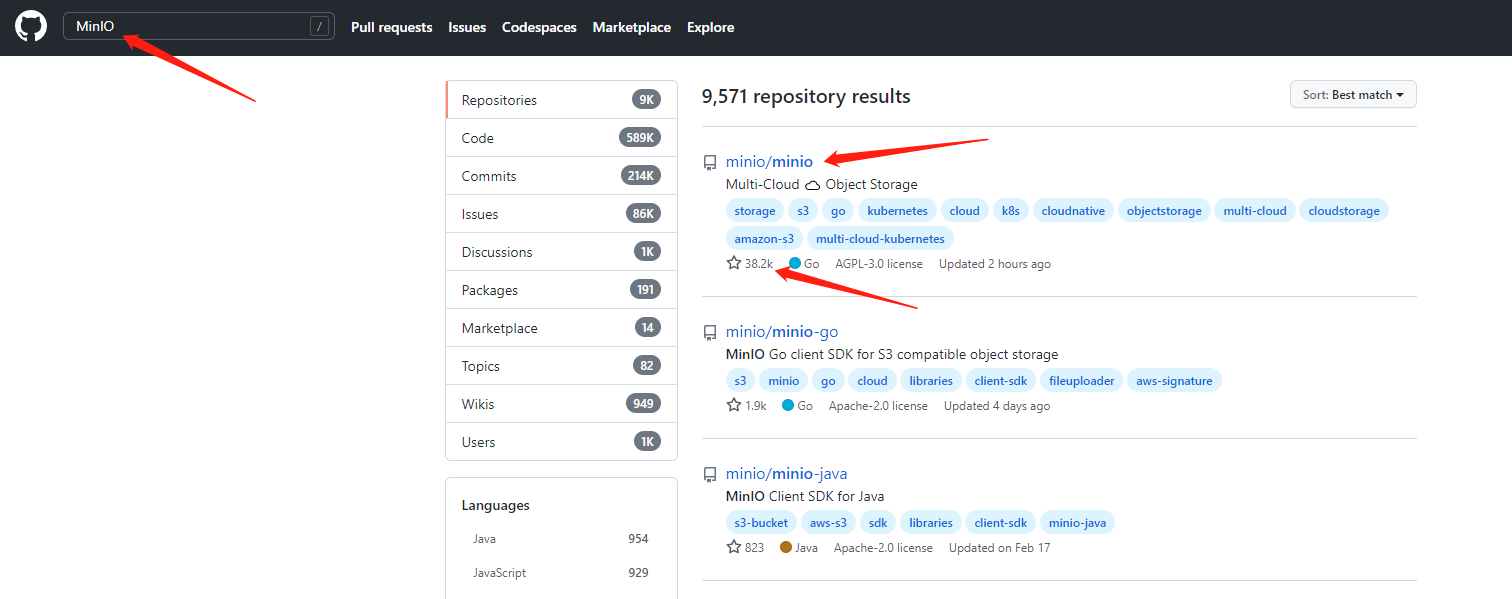Viewport: 1512px width, 599px height.
Task: Click the star icon showing 38.2k
Action: 734,264
